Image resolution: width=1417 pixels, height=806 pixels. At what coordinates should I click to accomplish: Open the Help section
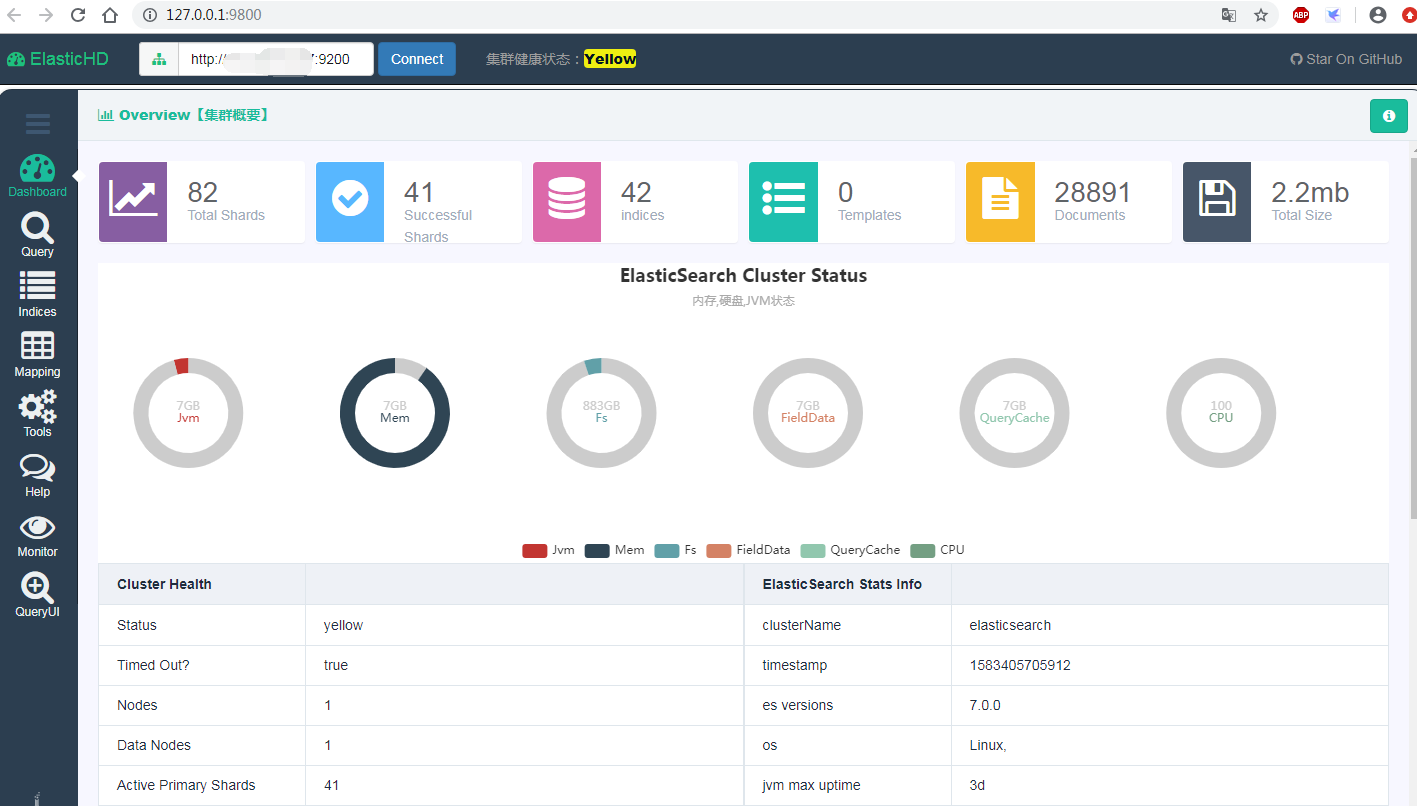tap(37, 475)
